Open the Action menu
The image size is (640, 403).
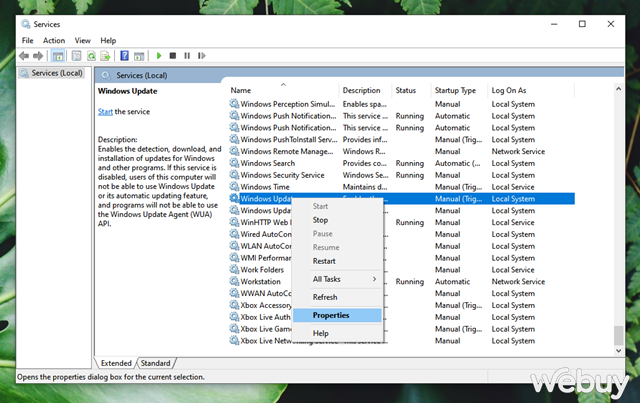(x=54, y=40)
